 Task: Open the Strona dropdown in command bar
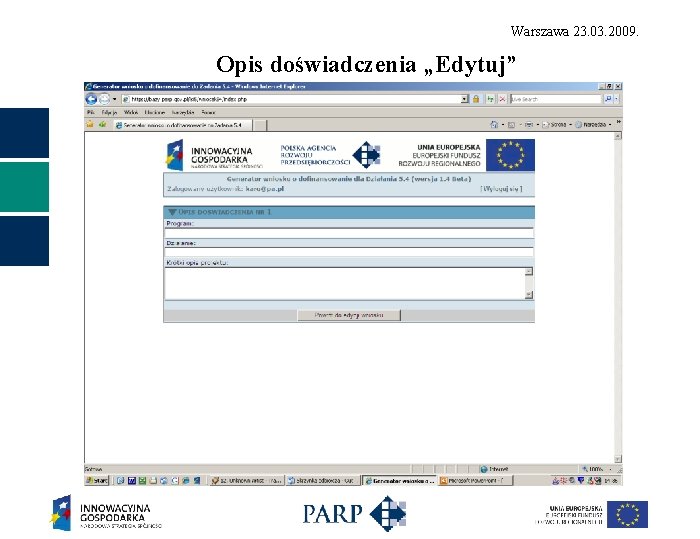tap(558, 125)
